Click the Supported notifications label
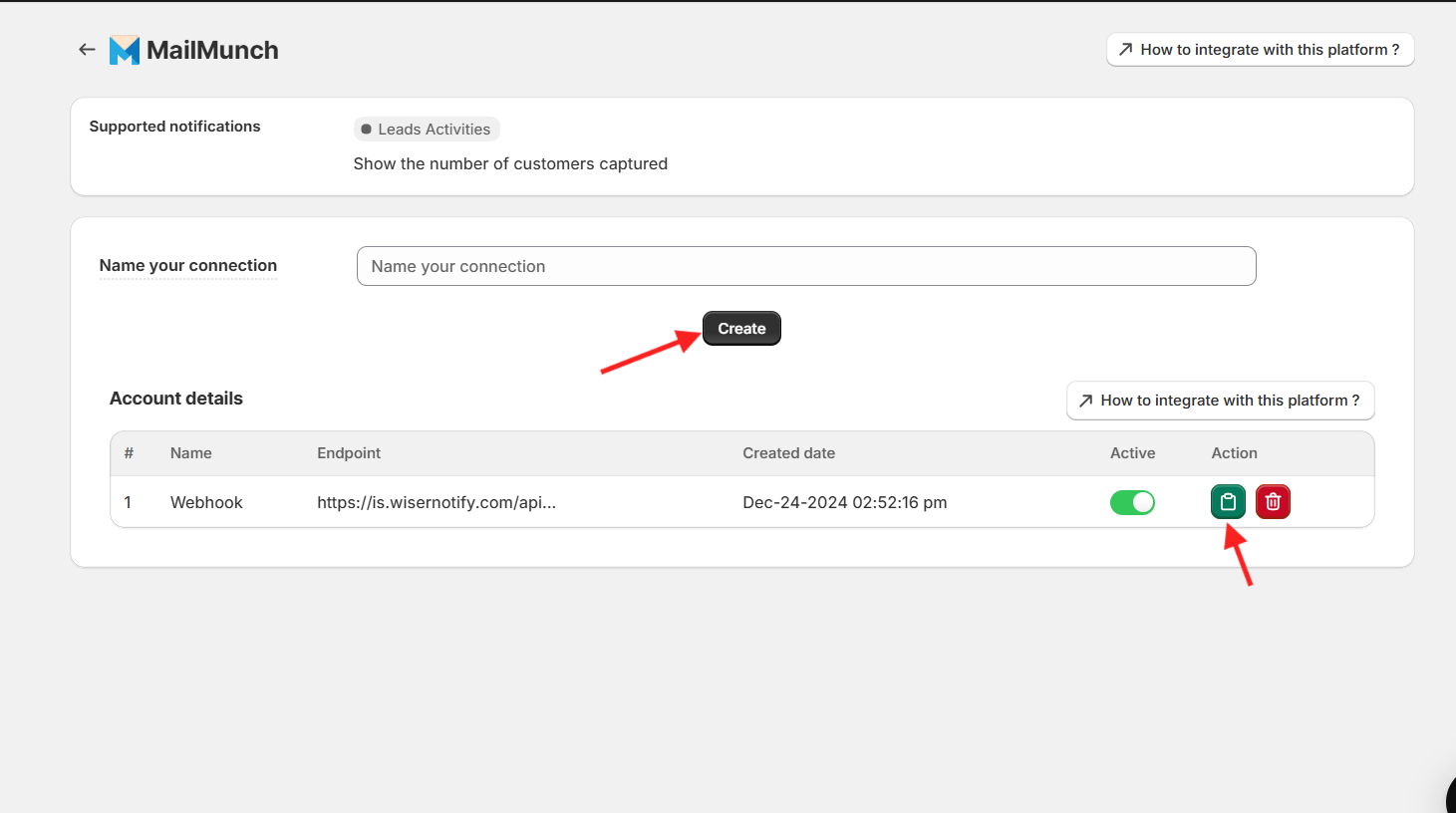Viewport: 1456px width, 813px height. coord(174,127)
